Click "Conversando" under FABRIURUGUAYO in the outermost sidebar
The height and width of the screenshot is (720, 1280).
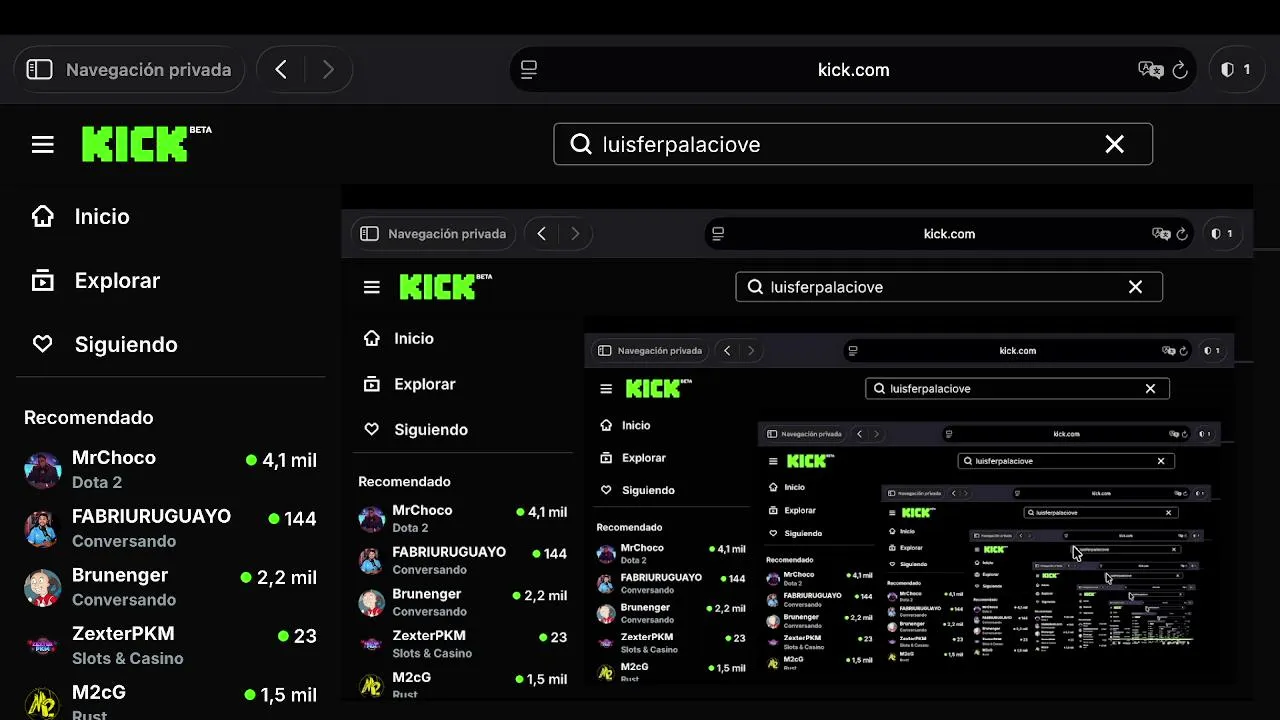[124, 541]
